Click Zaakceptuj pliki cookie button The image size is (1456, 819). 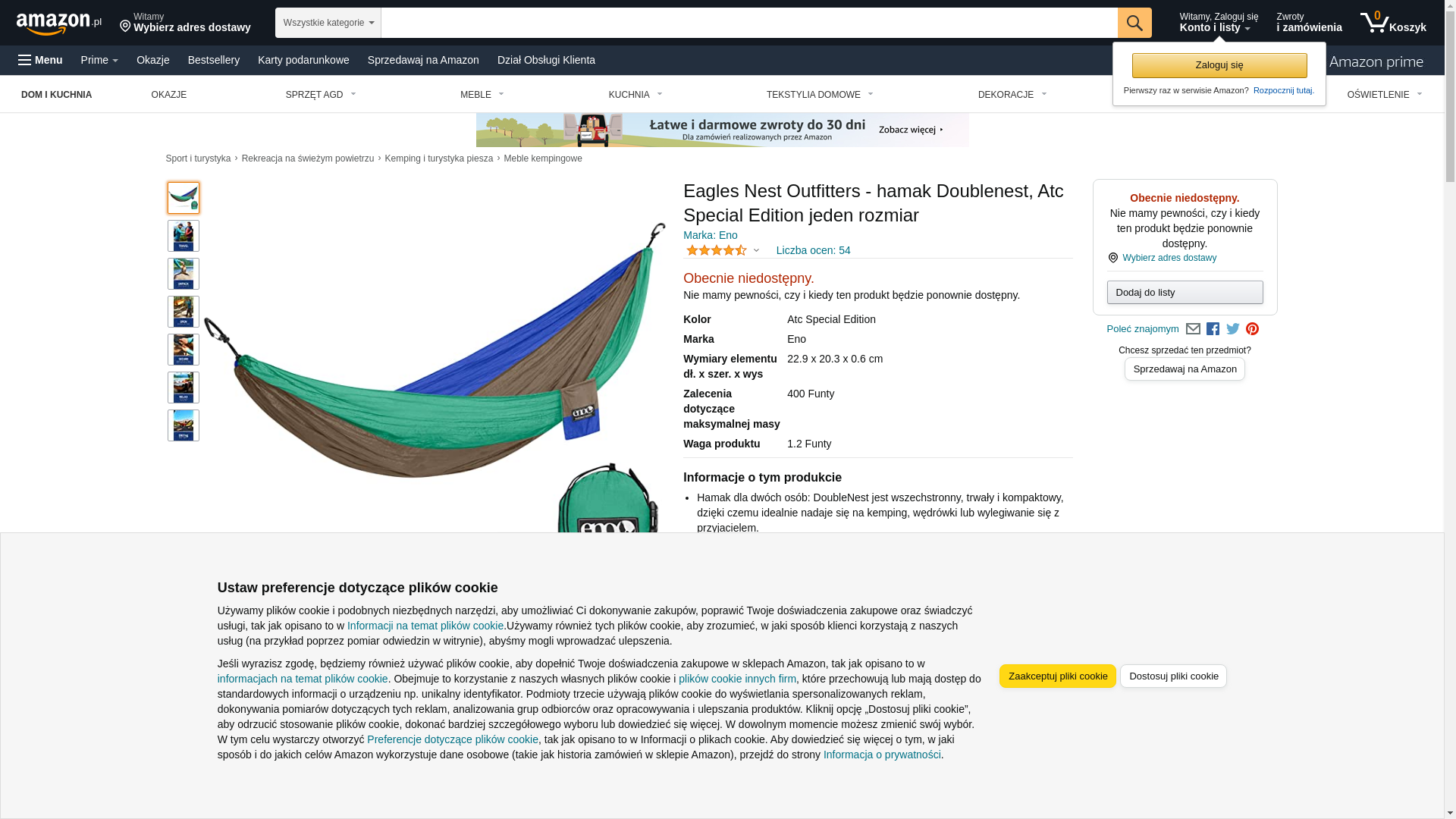click(1058, 676)
